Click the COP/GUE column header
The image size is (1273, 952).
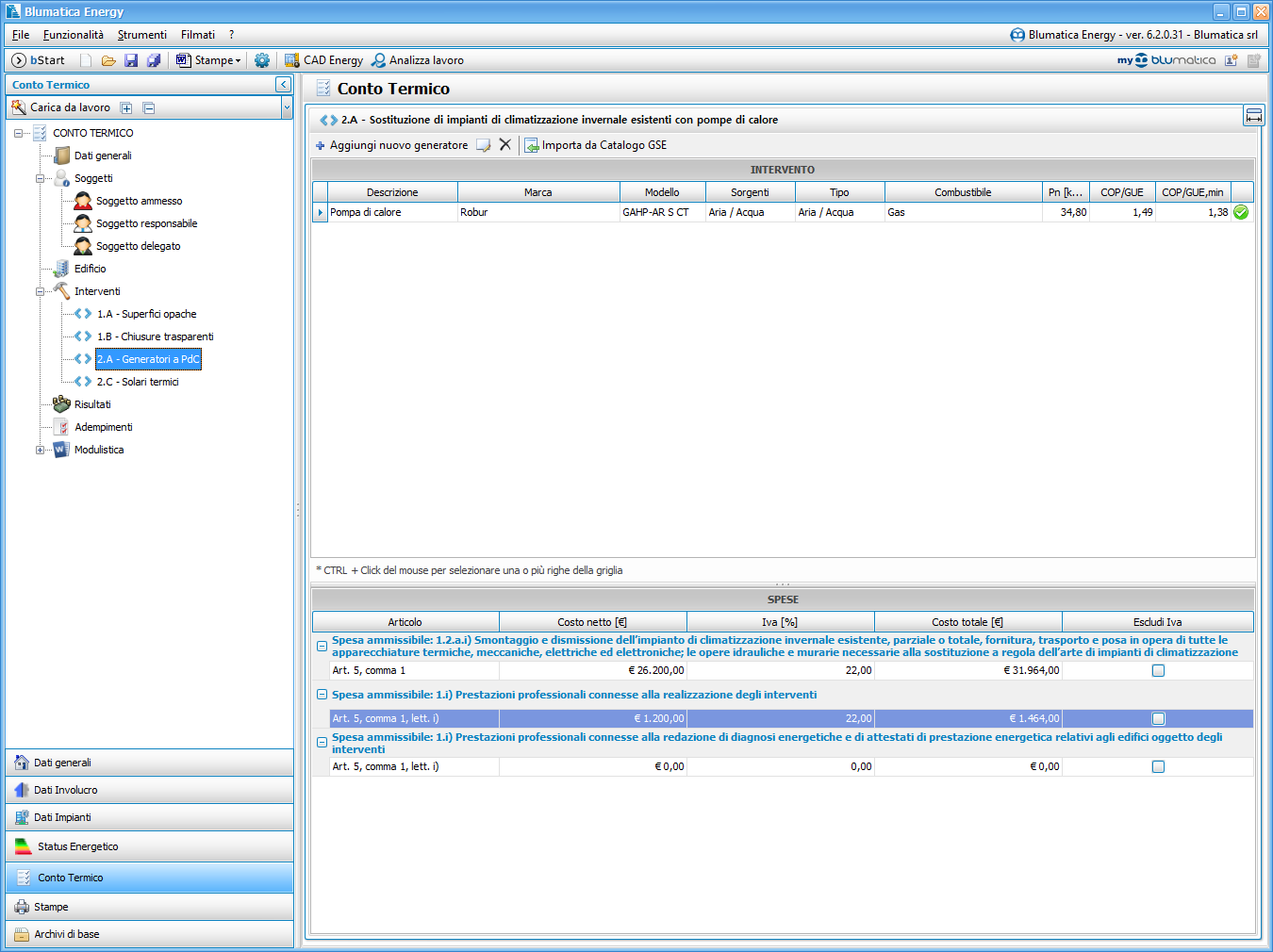[1122, 192]
